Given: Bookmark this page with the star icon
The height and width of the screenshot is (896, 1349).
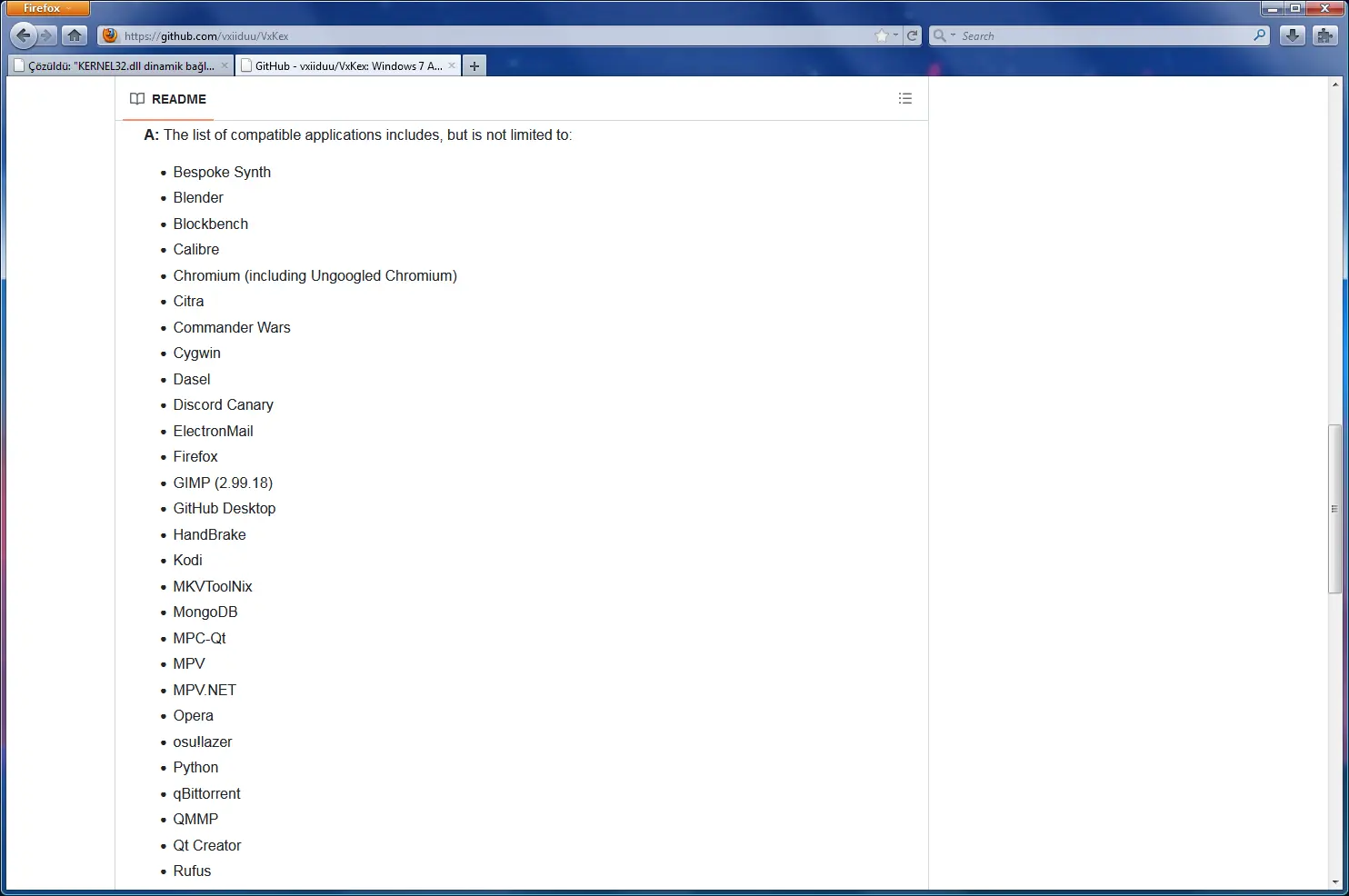Looking at the screenshot, I should click(881, 35).
